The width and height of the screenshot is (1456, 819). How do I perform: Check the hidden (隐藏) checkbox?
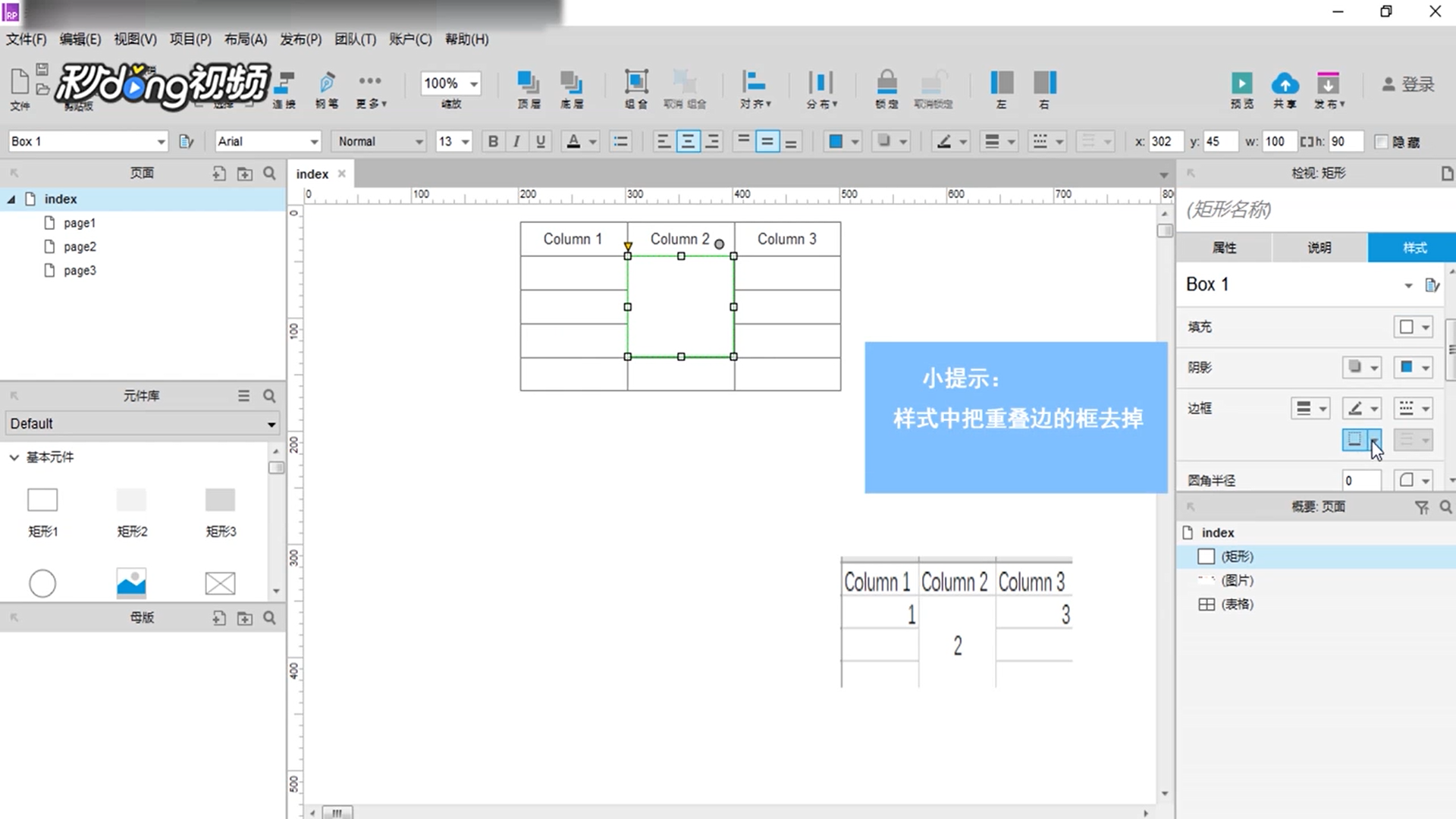1381,142
